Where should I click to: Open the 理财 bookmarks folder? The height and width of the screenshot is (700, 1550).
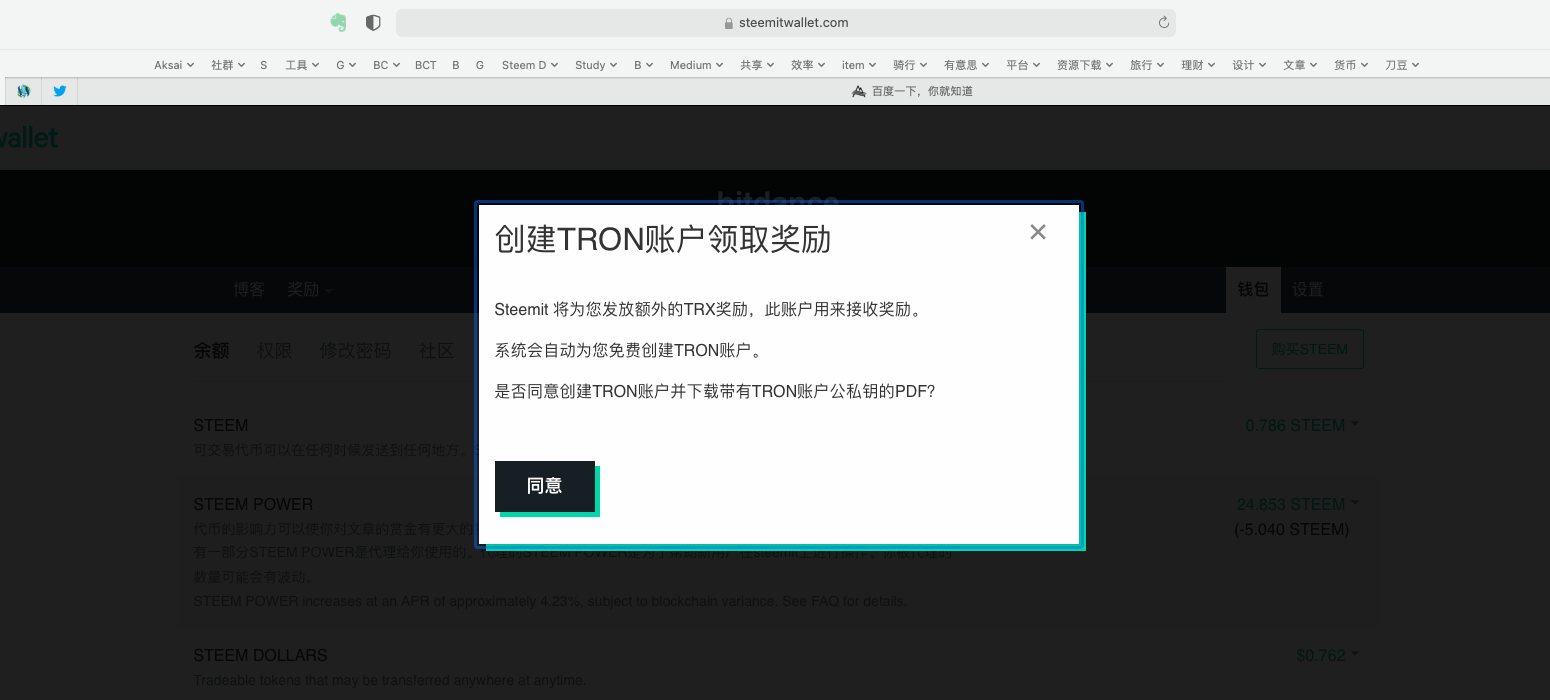point(1198,65)
